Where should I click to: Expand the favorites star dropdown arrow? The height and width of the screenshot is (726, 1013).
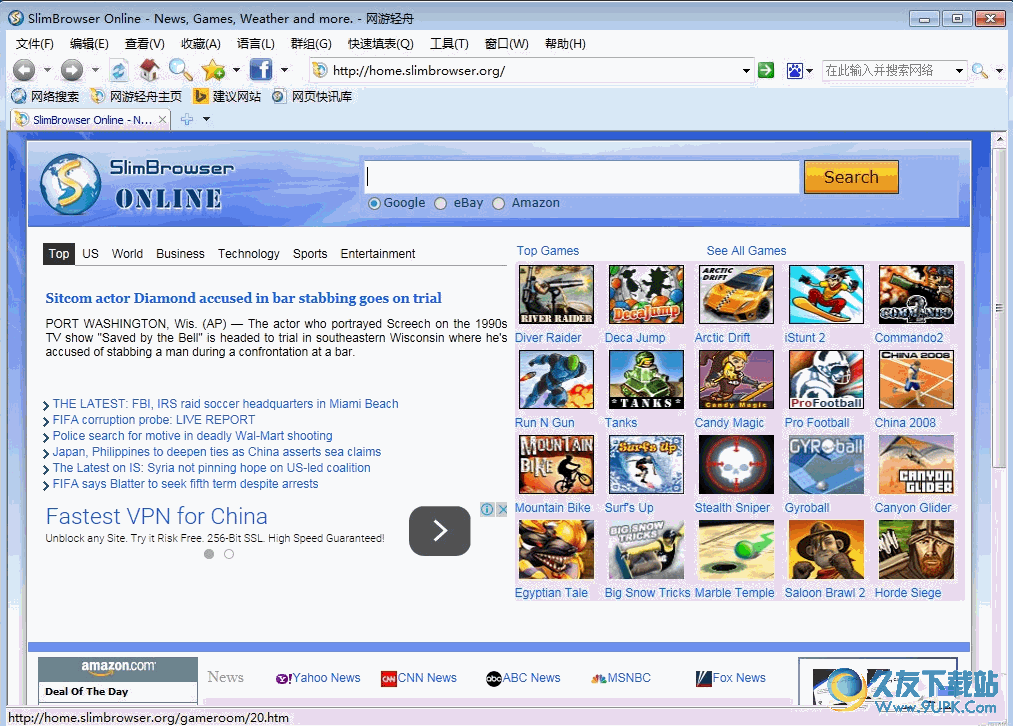(x=236, y=70)
